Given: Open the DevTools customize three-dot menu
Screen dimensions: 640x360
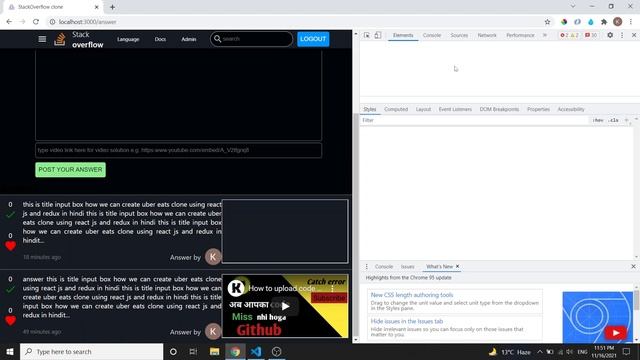Looking at the screenshot, I should 622,36.
